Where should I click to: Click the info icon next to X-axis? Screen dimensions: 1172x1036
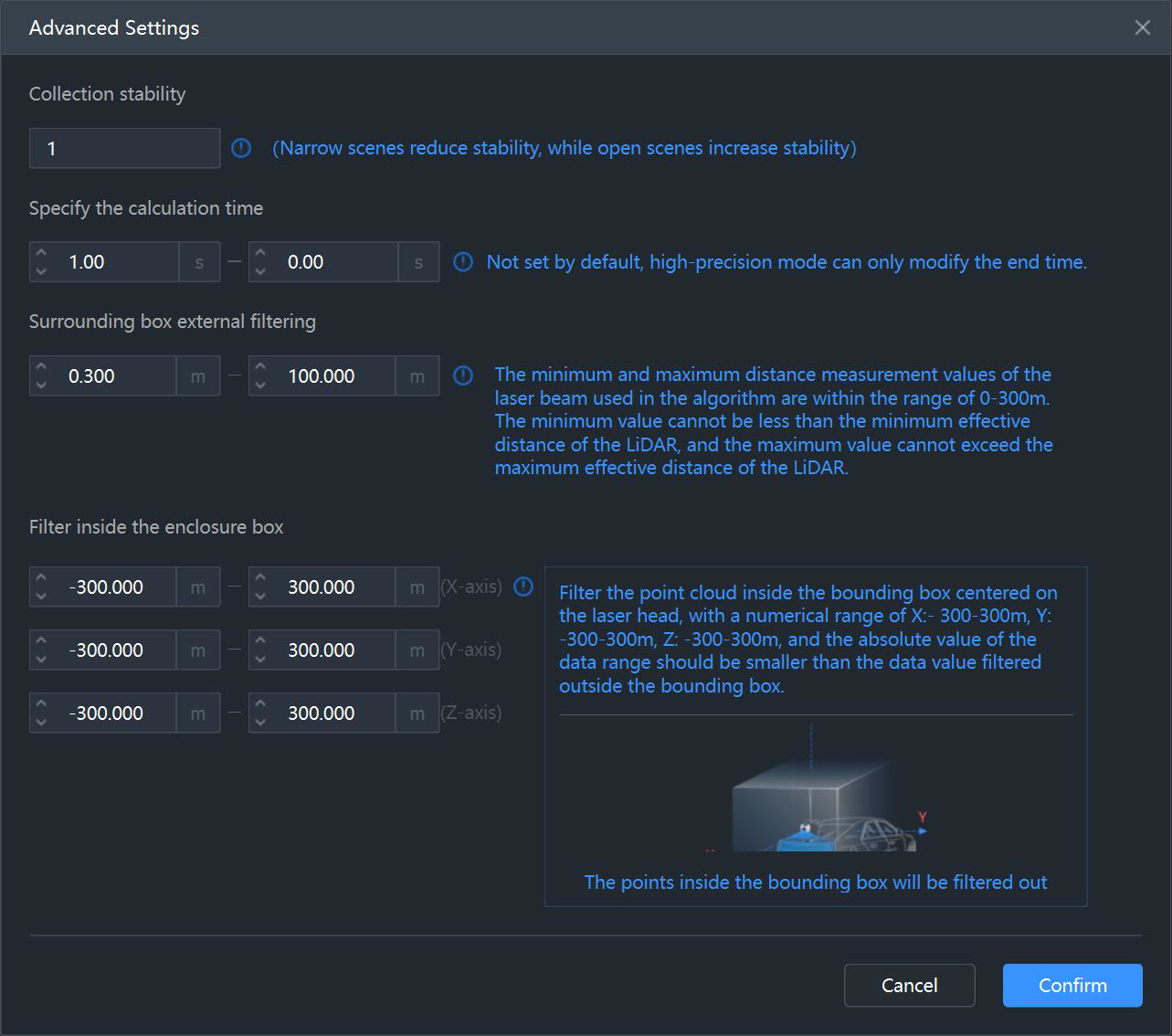[523, 587]
